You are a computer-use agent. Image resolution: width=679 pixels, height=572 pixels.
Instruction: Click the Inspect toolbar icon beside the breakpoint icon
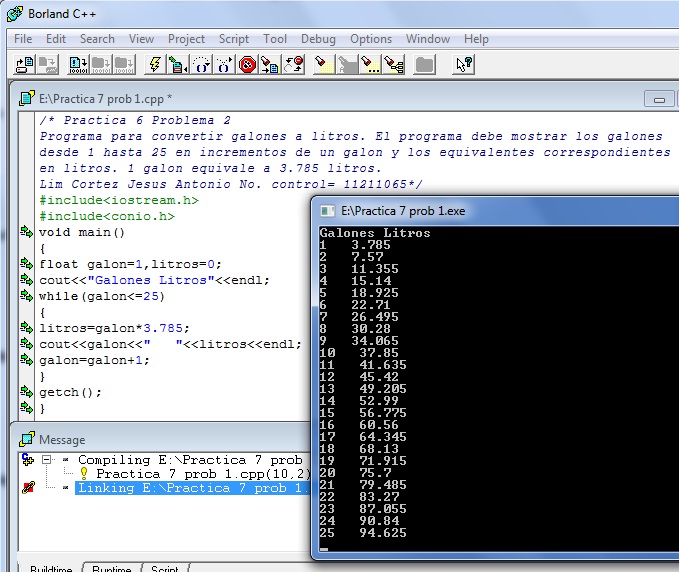click(x=270, y=65)
